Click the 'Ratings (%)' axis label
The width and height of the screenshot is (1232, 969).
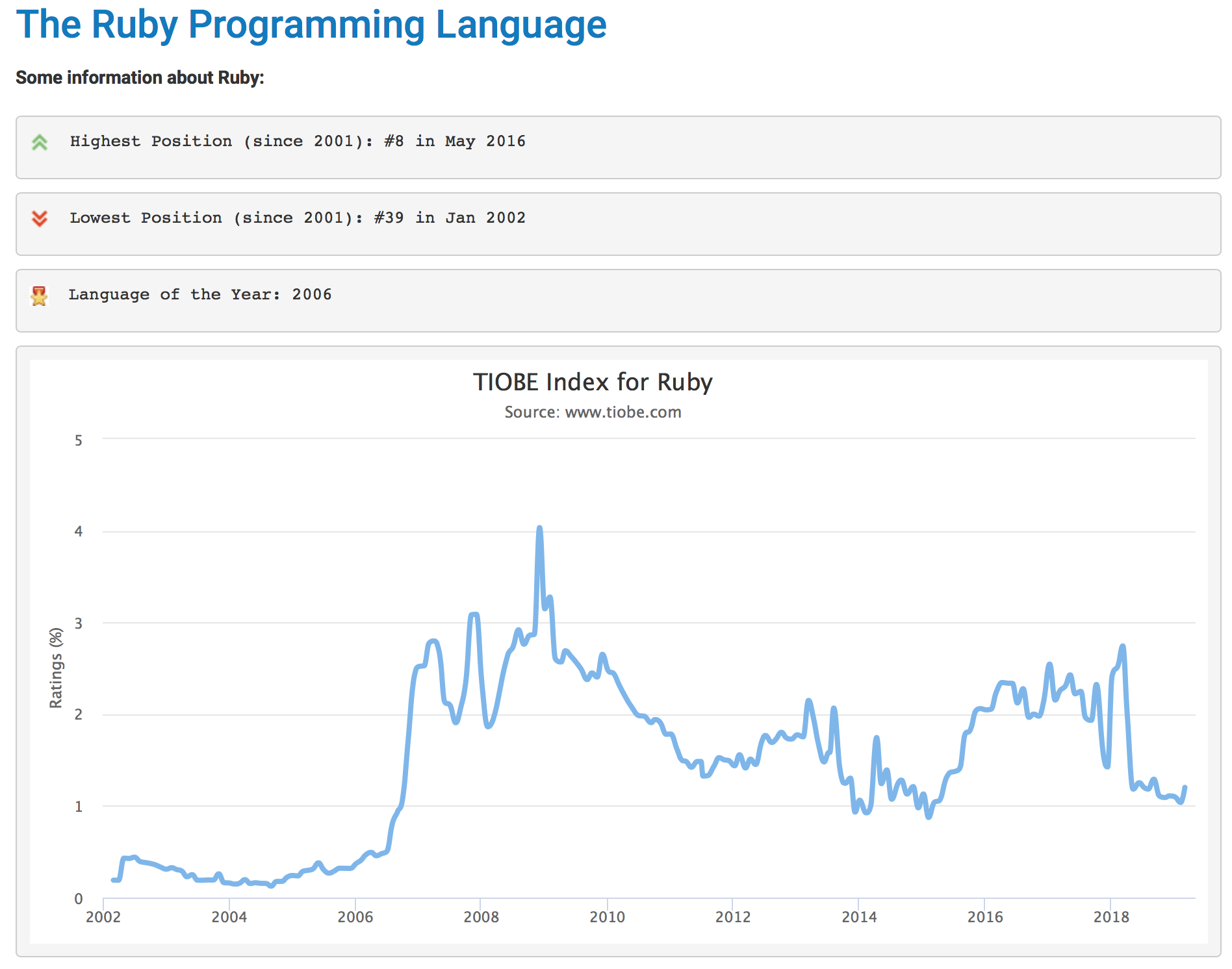56,668
